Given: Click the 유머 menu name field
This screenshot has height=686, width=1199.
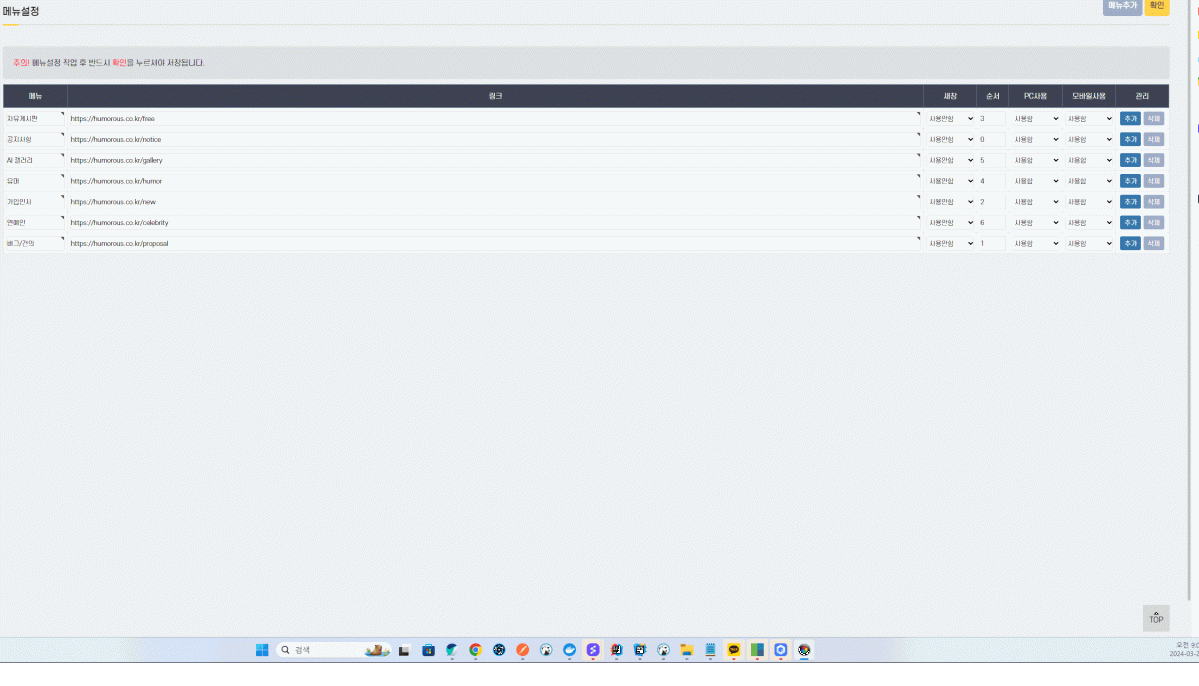Looking at the screenshot, I should pos(34,180).
